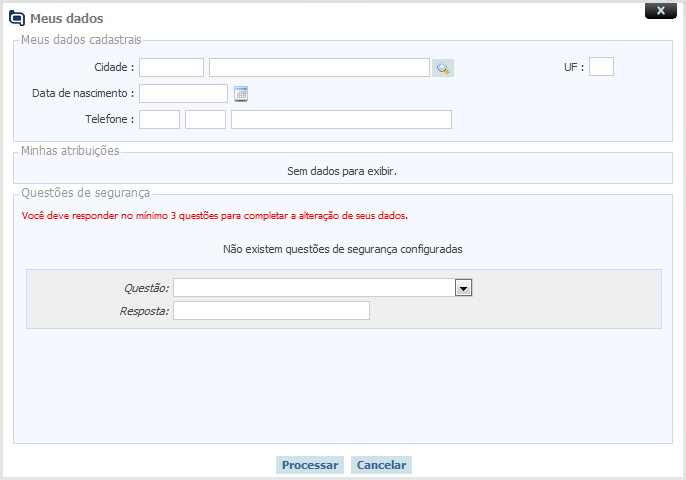The width and height of the screenshot is (686, 480).
Task: Click the red minimum 3 questões warning
Action: (x=214, y=216)
